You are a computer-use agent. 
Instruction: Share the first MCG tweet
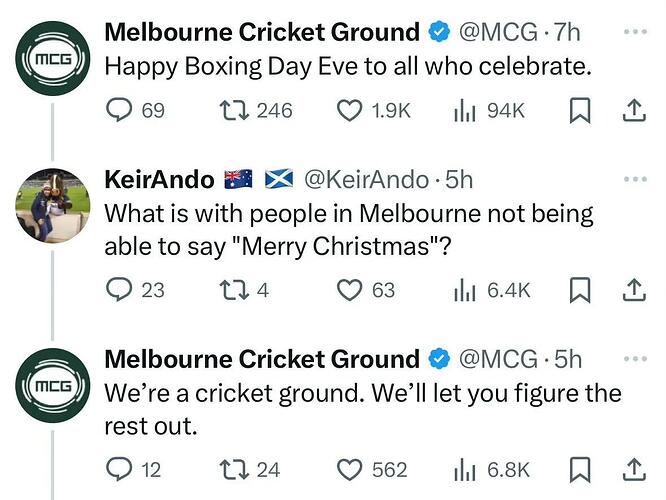pos(634,111)
